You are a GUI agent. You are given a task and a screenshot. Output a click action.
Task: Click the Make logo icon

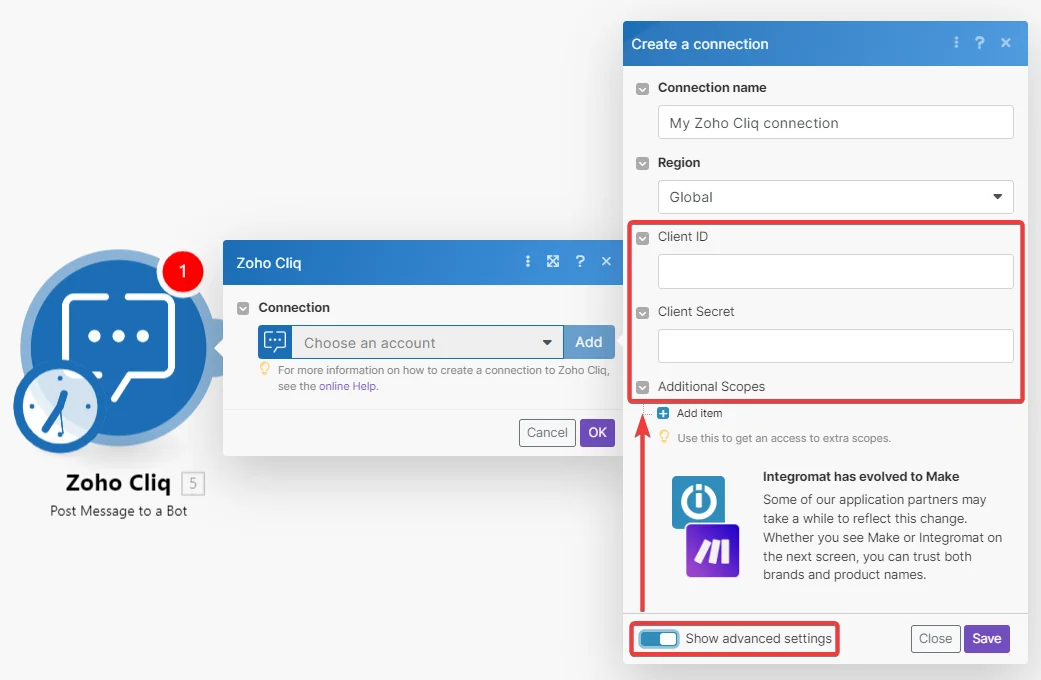(712, 551)
